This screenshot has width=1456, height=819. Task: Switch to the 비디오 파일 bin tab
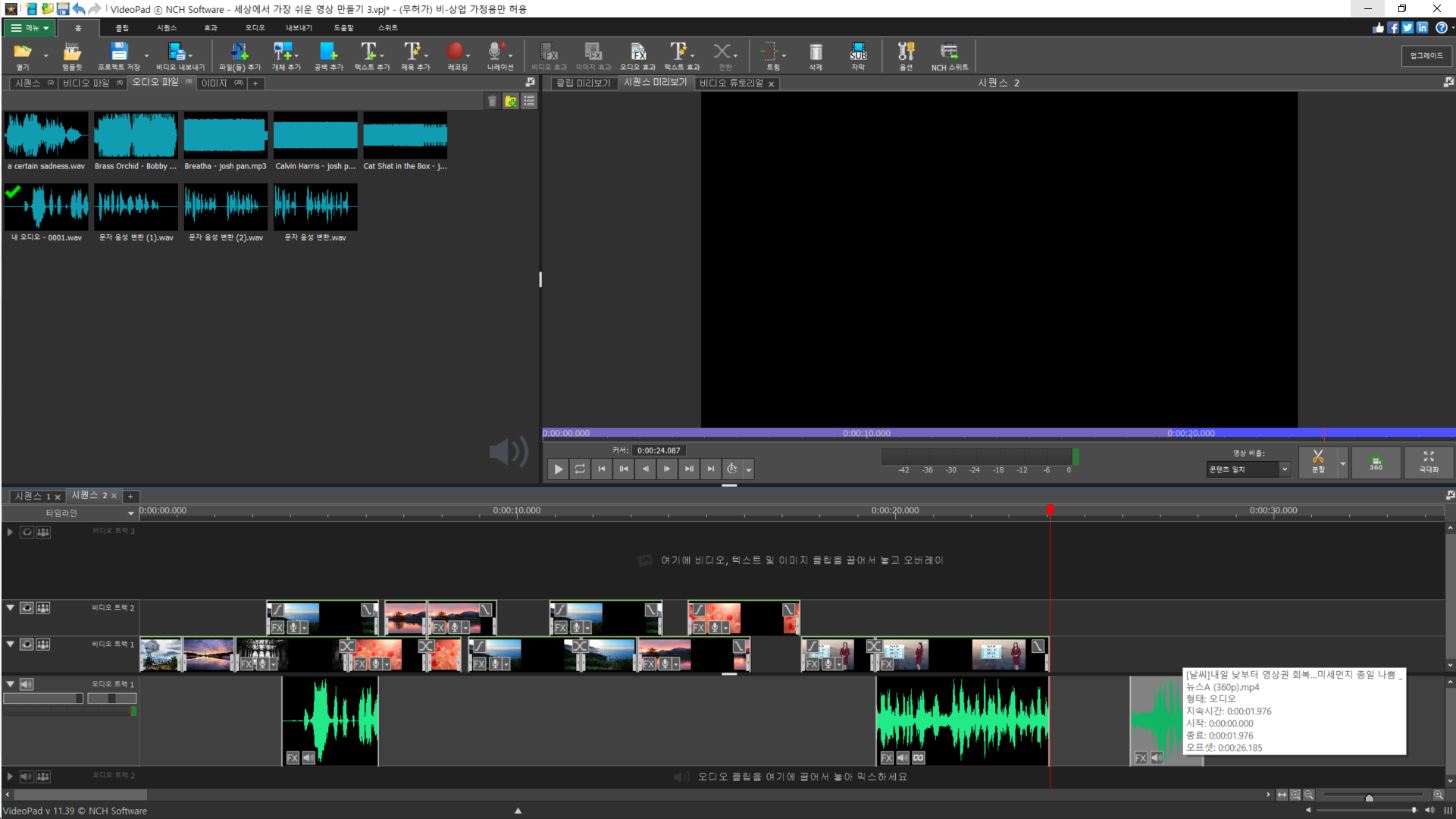tap(86, 83)
